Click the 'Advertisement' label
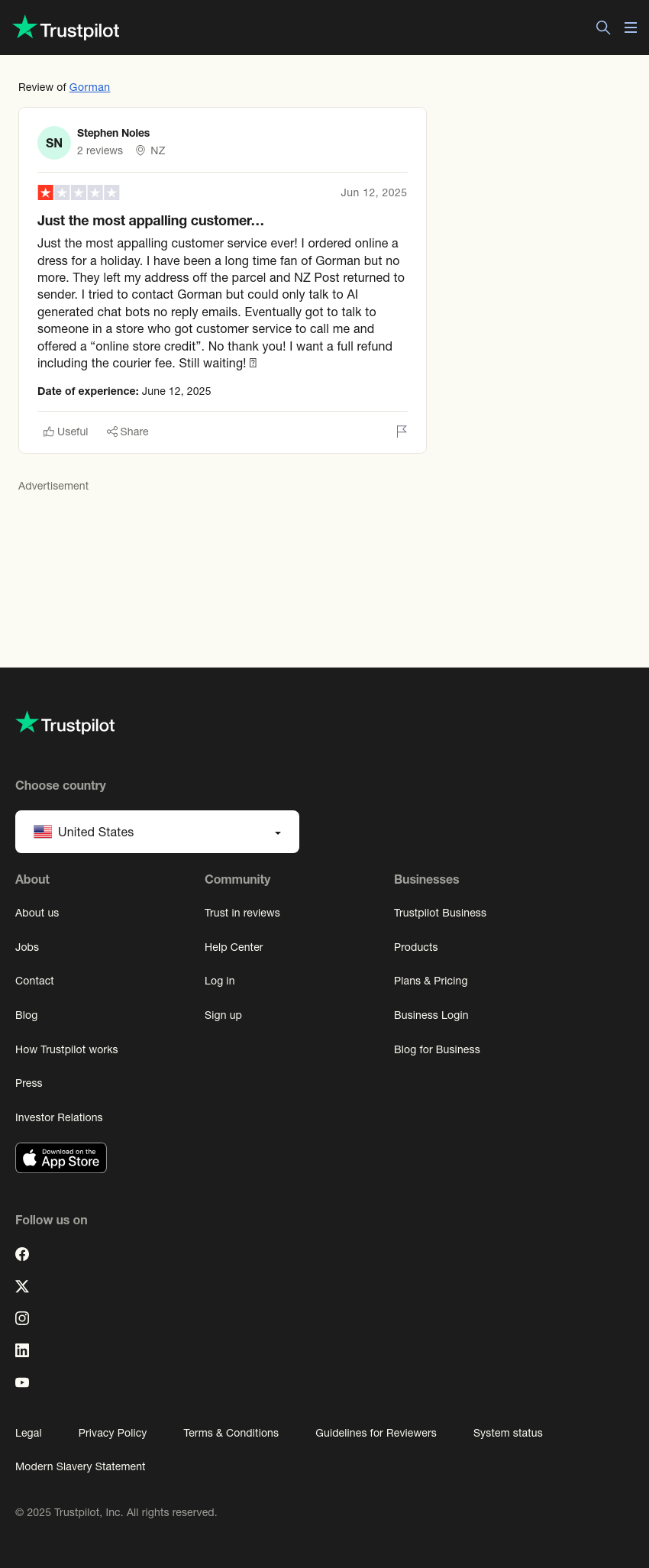The image size is (649, 1568). click(x=53, y=486)
